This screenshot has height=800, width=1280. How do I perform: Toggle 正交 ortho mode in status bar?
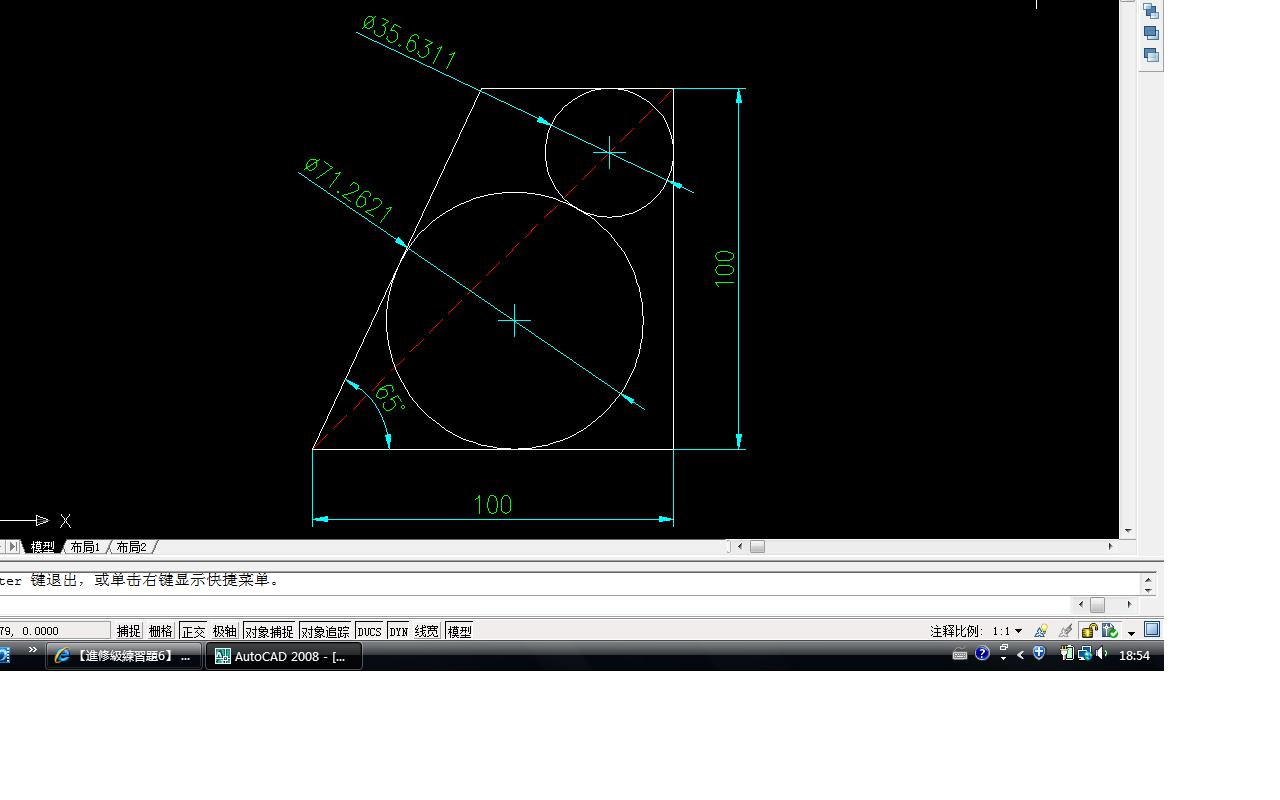pos(193,631)
